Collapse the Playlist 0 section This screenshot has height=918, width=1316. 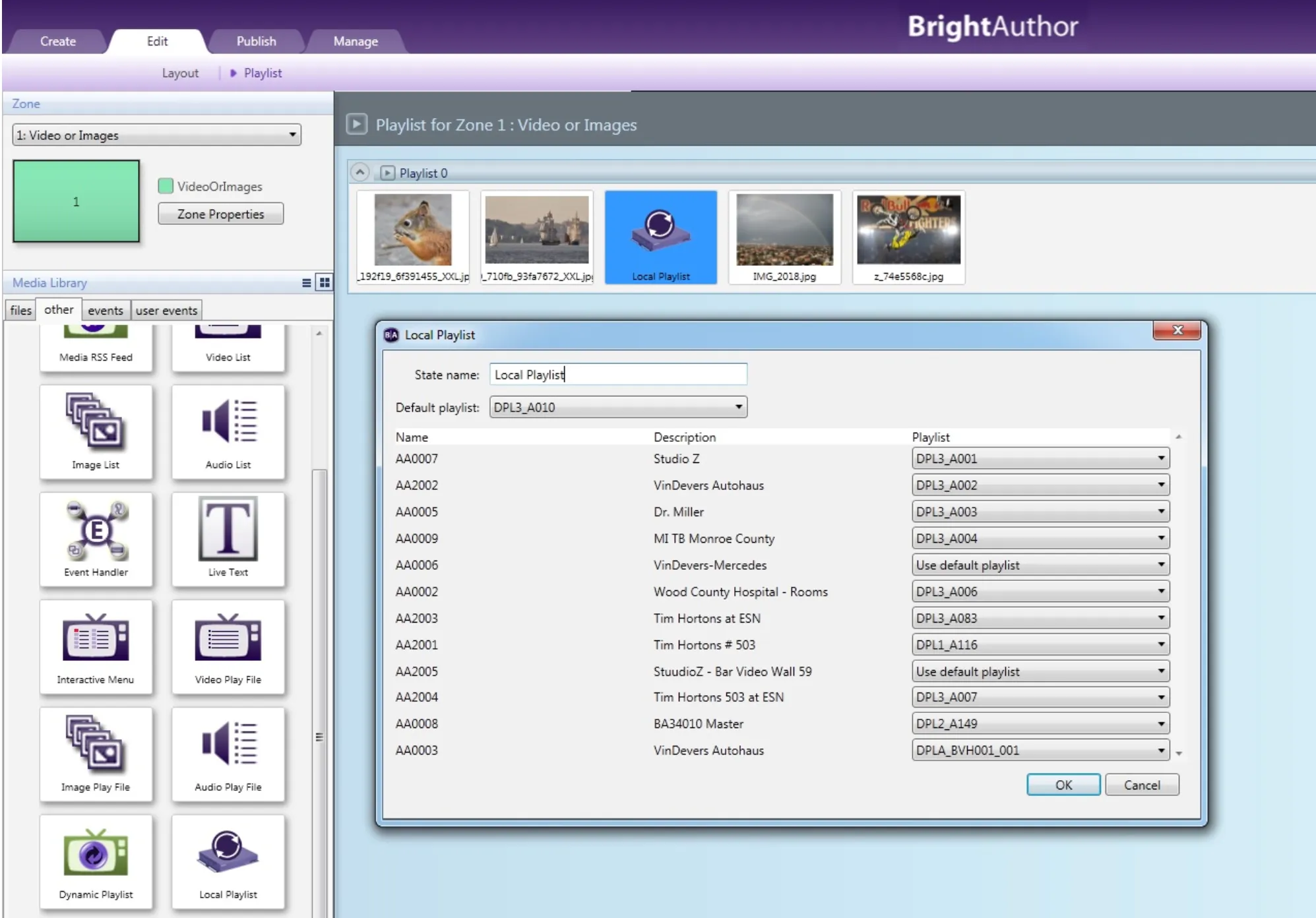(x=360, y=173)
